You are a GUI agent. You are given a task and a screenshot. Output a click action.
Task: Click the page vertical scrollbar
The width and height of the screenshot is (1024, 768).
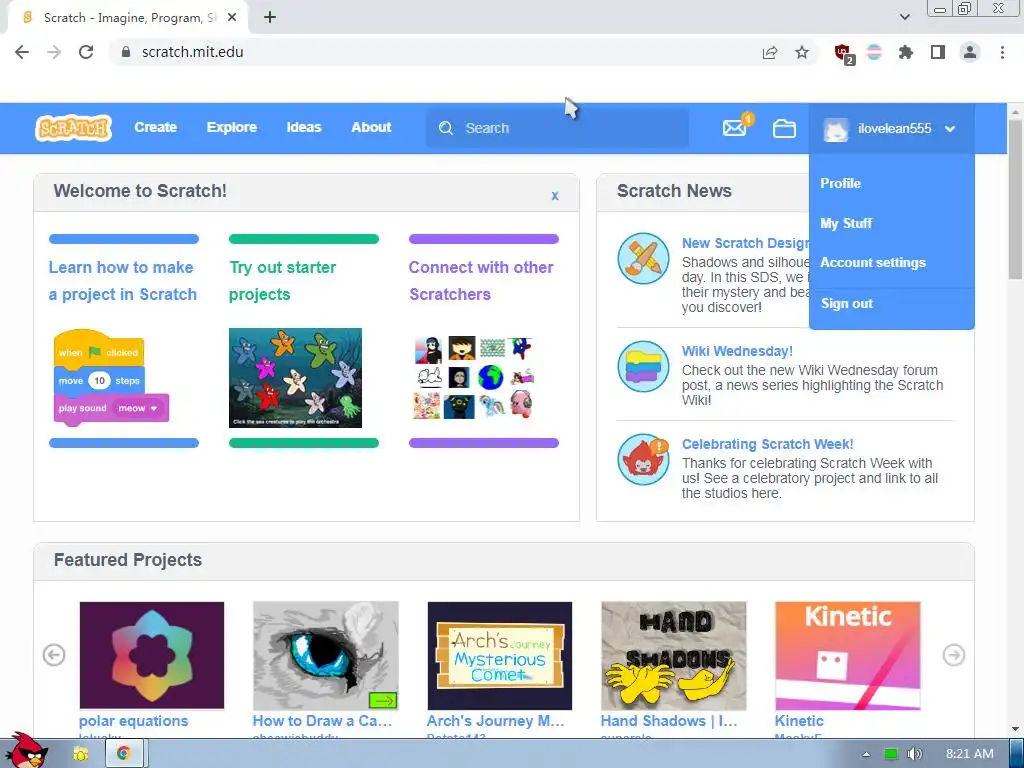coord(1016,199)
